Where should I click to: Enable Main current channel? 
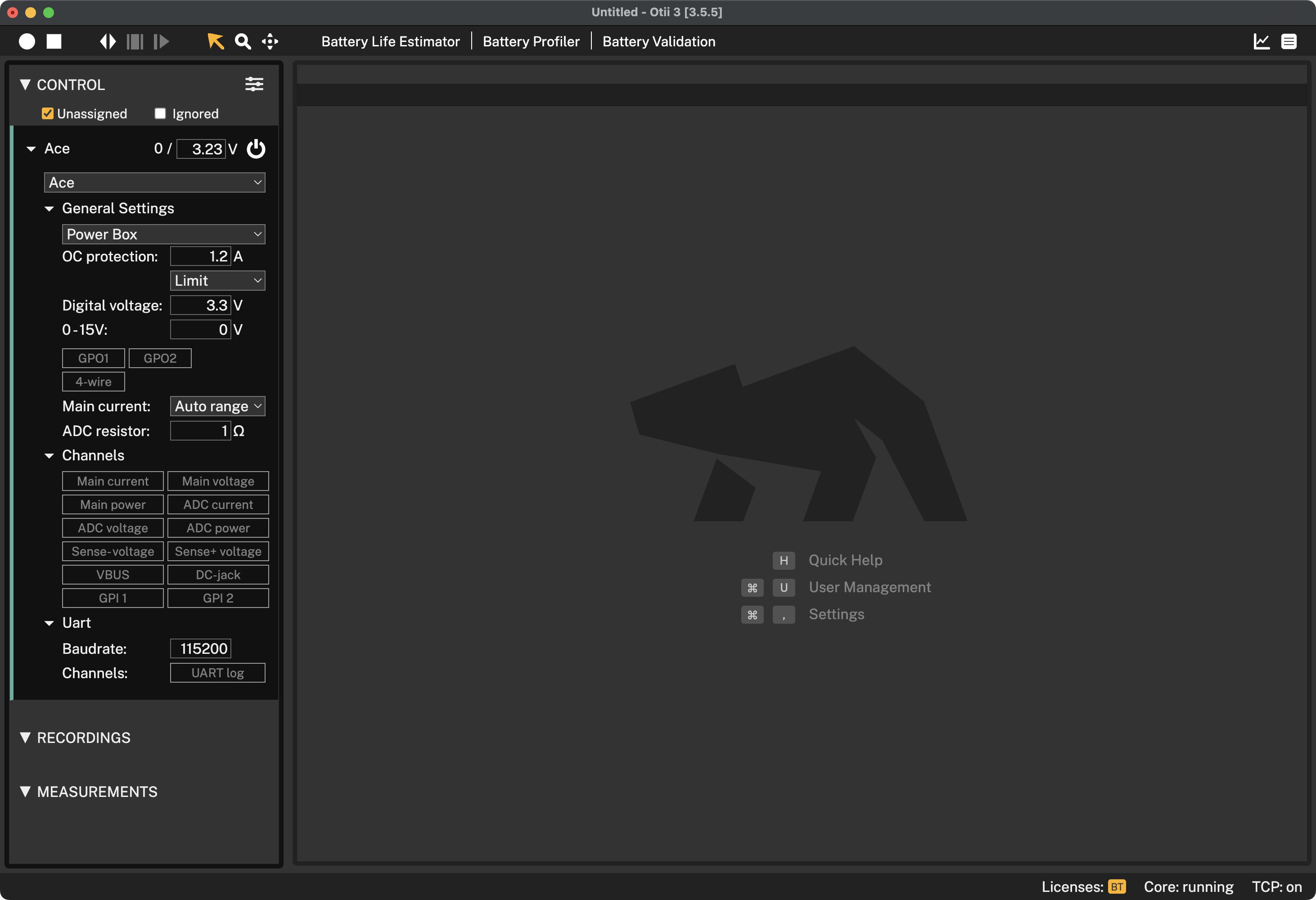pos(113,481)
